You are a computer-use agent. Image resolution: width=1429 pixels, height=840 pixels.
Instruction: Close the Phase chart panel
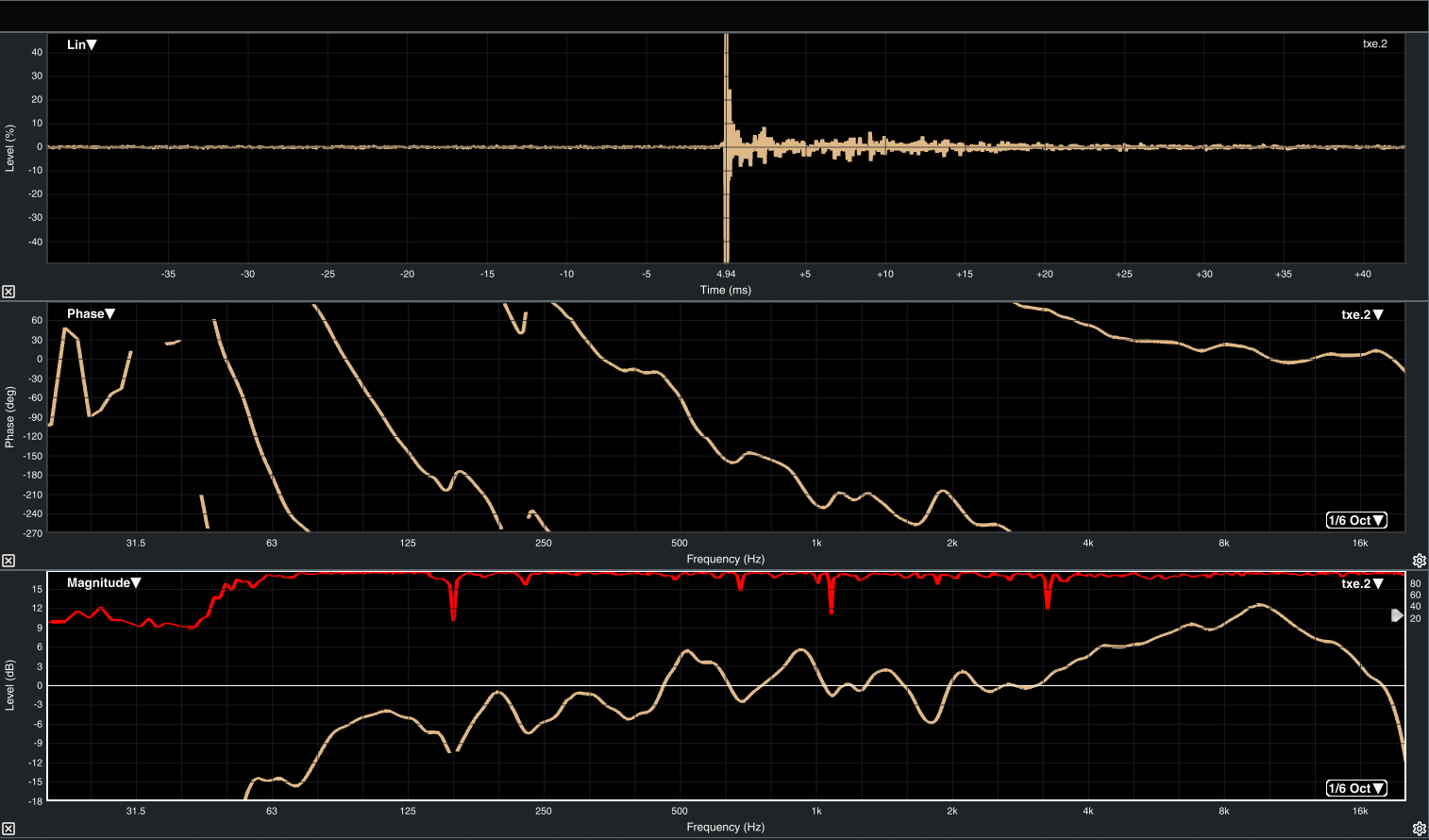8,561
